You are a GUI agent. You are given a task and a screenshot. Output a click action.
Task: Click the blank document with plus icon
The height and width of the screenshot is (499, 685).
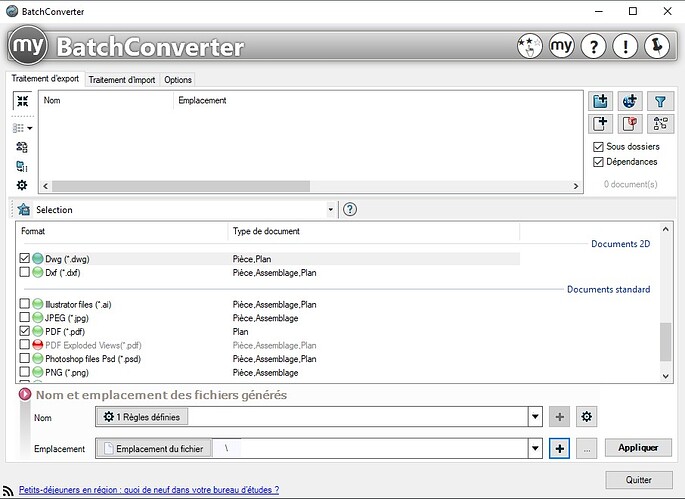click(600, 124)
